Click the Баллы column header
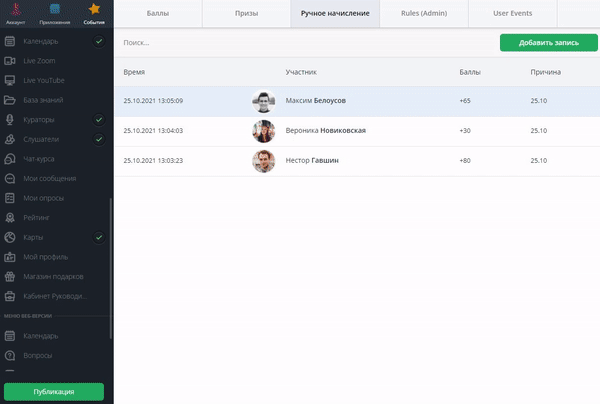The image size is (600, 404). [470, 72]
